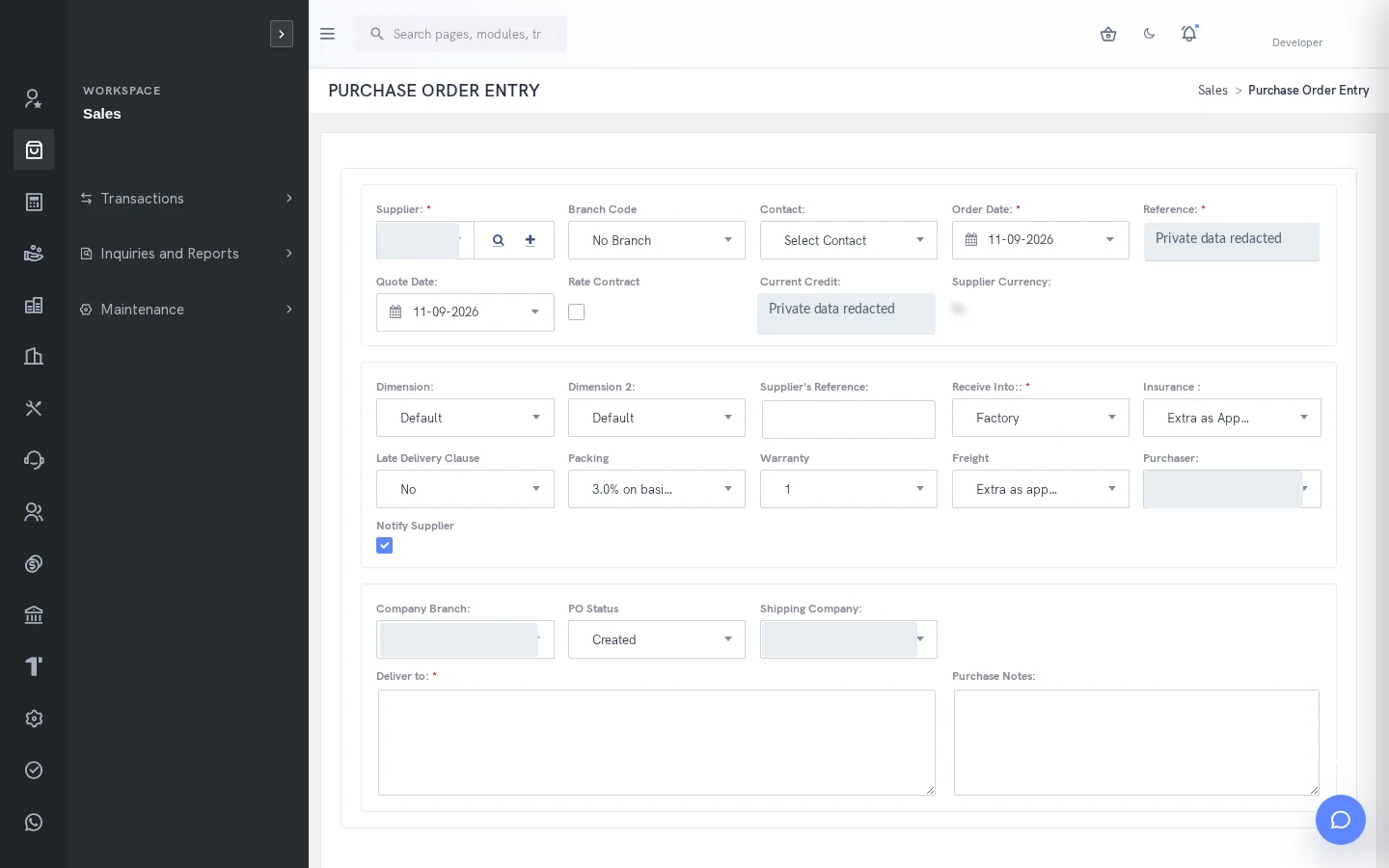Click the Supplier's Reference input field
The width and height of the screenshot is (1389, 868).
pyautogui.click(x=849, y=420)
